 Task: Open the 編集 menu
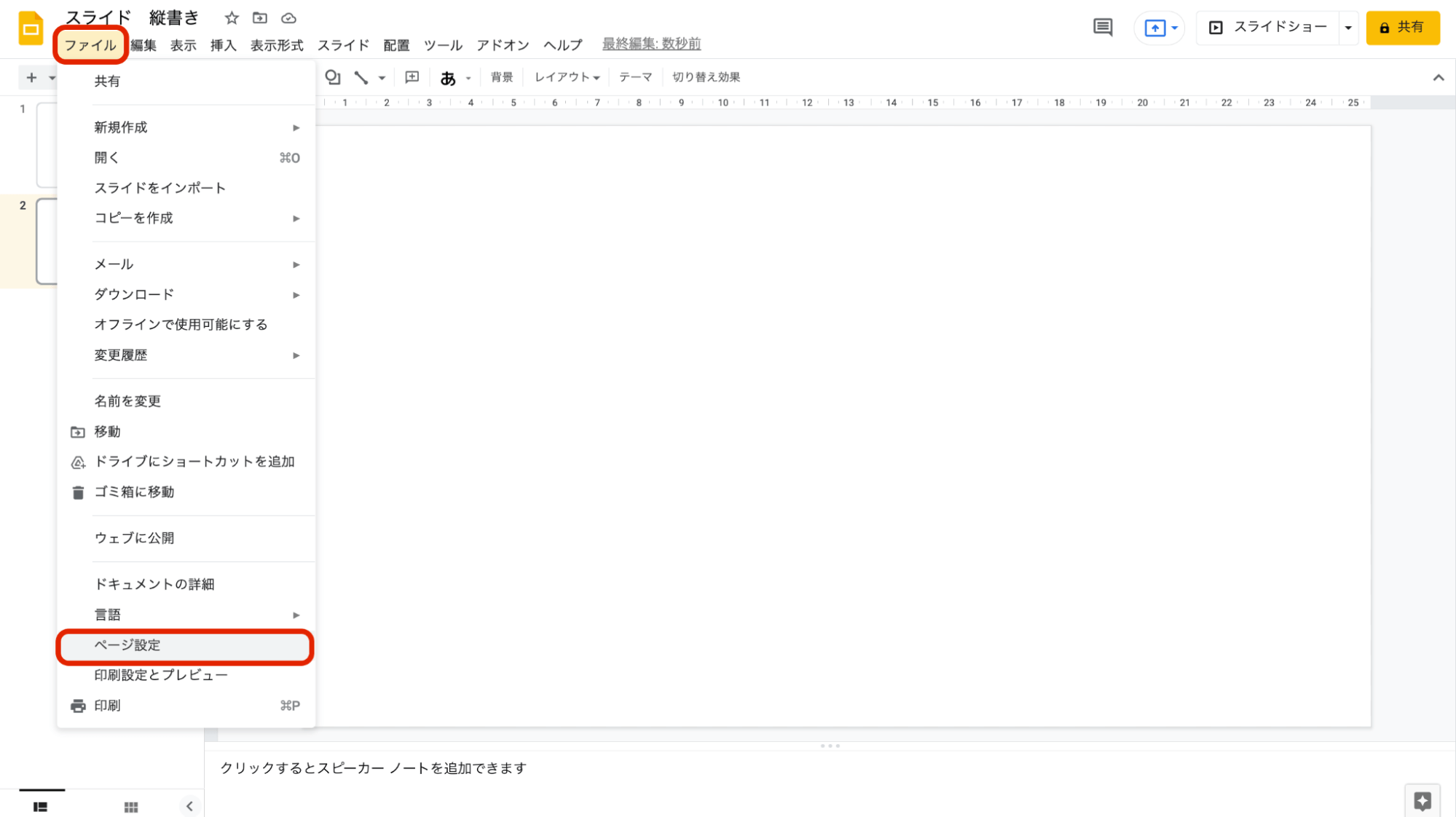click(x=143, y=45)
